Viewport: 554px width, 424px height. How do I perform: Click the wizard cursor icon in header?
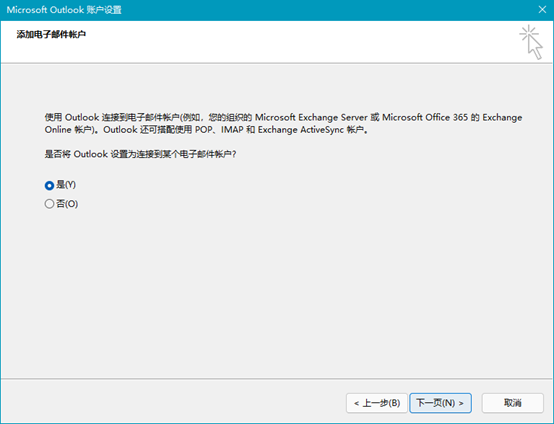pyautogui.click(x=531, y=42)
